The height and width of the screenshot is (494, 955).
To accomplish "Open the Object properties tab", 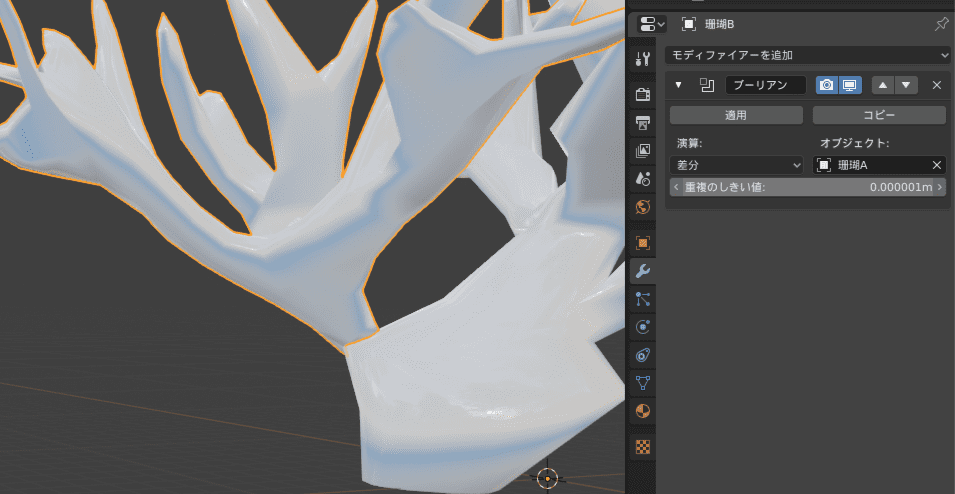I will click(x=643, y=243).
